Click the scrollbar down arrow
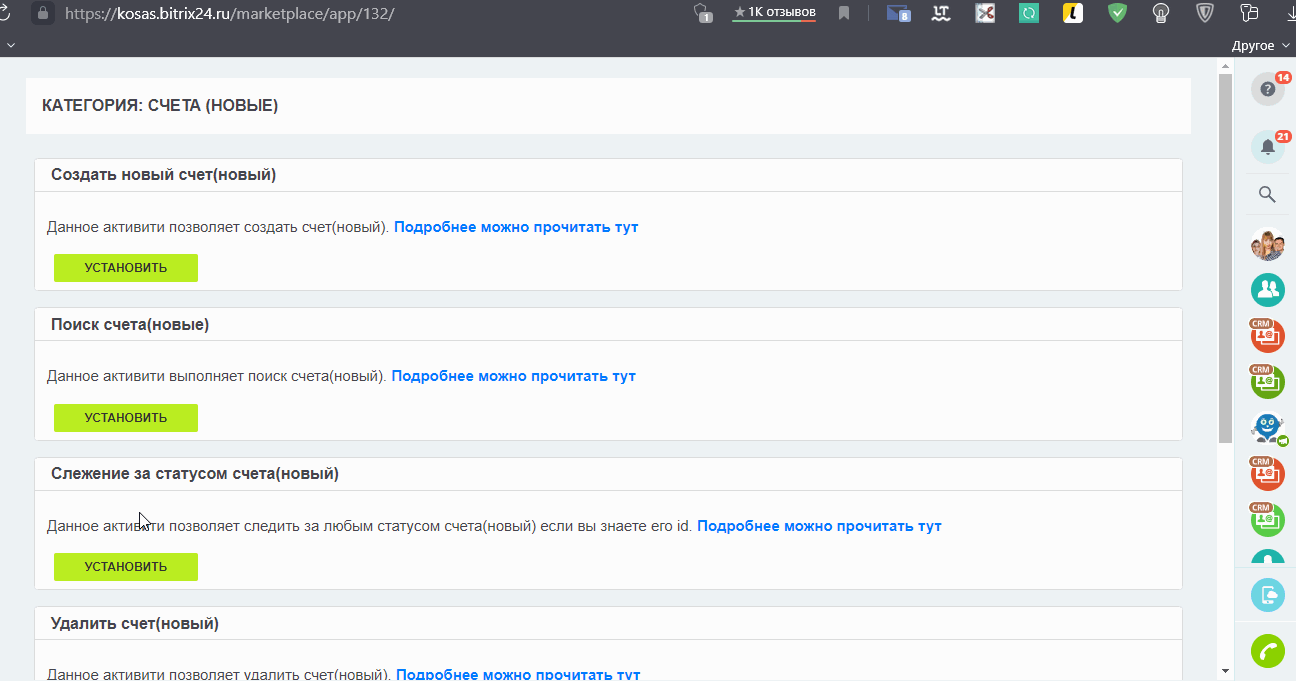 (1225, 670)
